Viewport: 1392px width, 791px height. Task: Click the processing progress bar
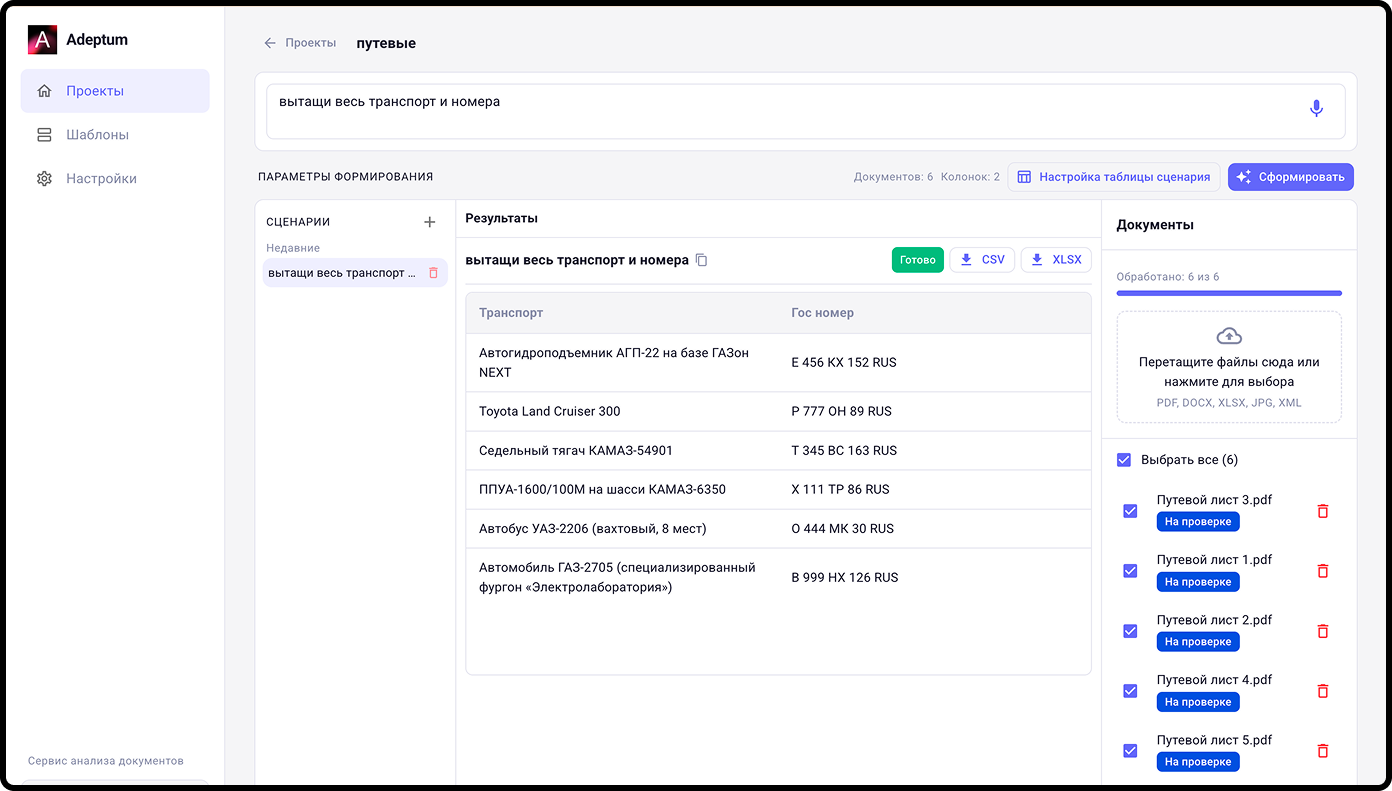point(1229,293)
